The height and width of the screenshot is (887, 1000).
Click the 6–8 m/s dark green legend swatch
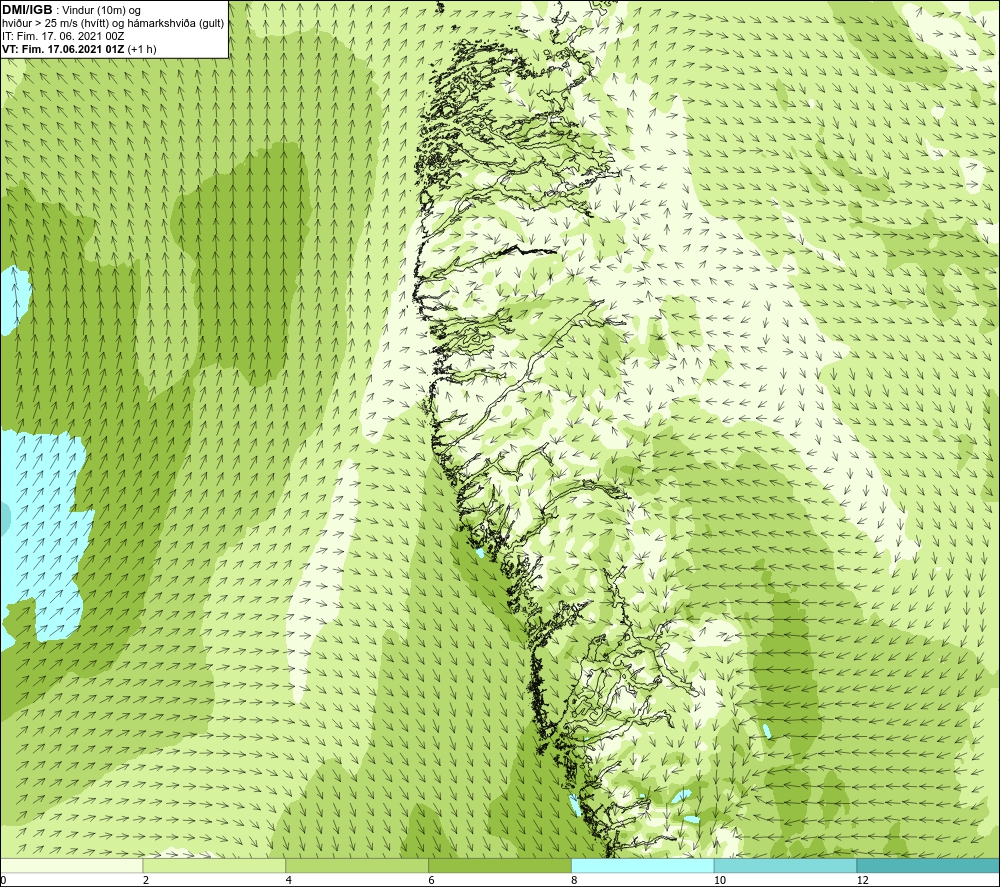click(500, 865)
